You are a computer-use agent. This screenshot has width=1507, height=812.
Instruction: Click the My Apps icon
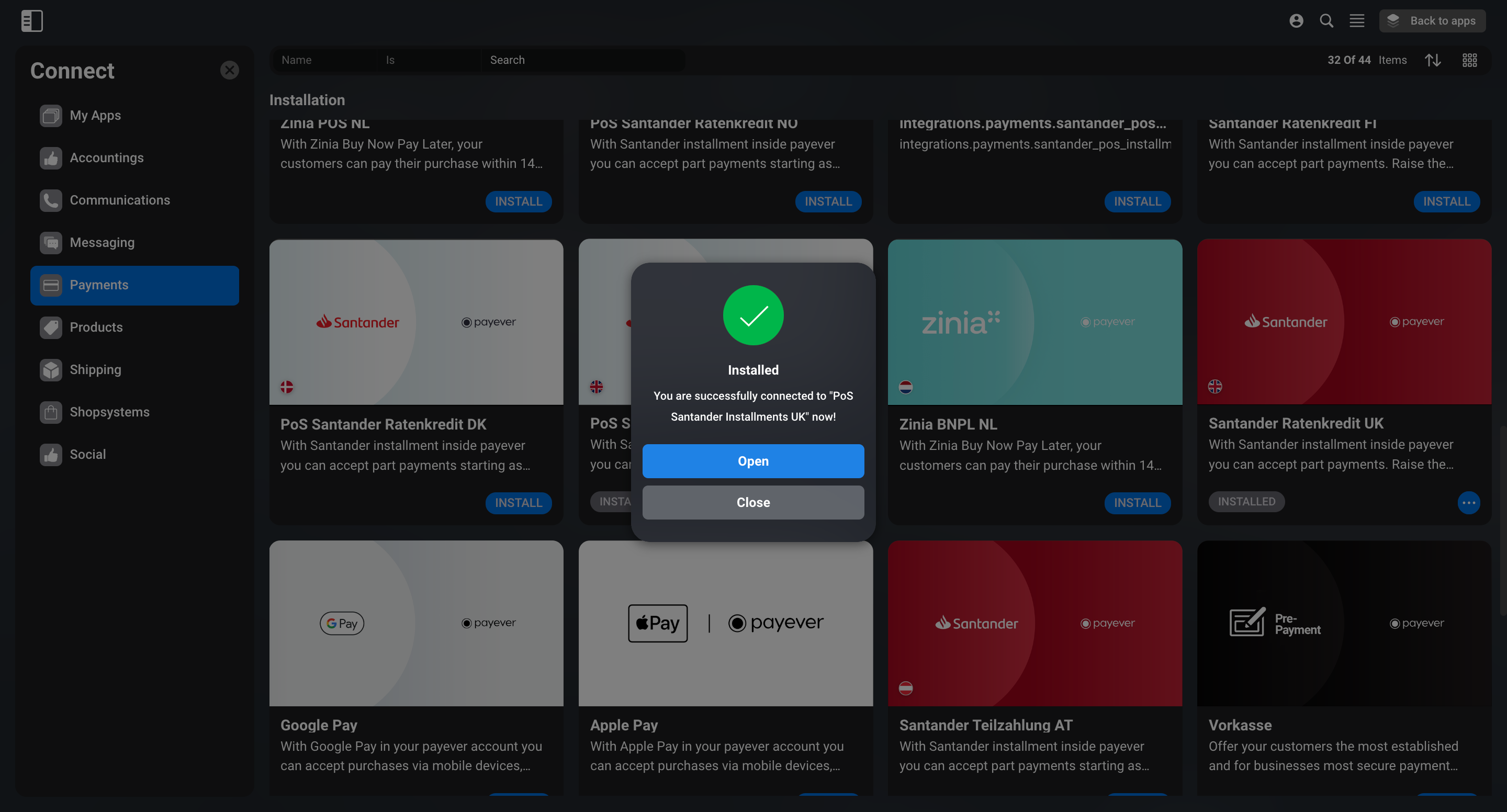coord(51,115)
